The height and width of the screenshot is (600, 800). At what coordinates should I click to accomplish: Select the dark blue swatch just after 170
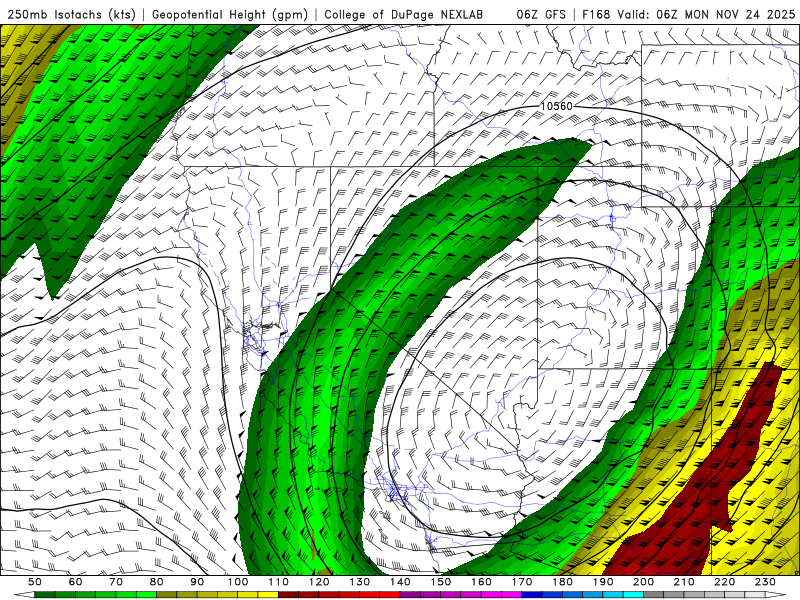pos(532,594)
